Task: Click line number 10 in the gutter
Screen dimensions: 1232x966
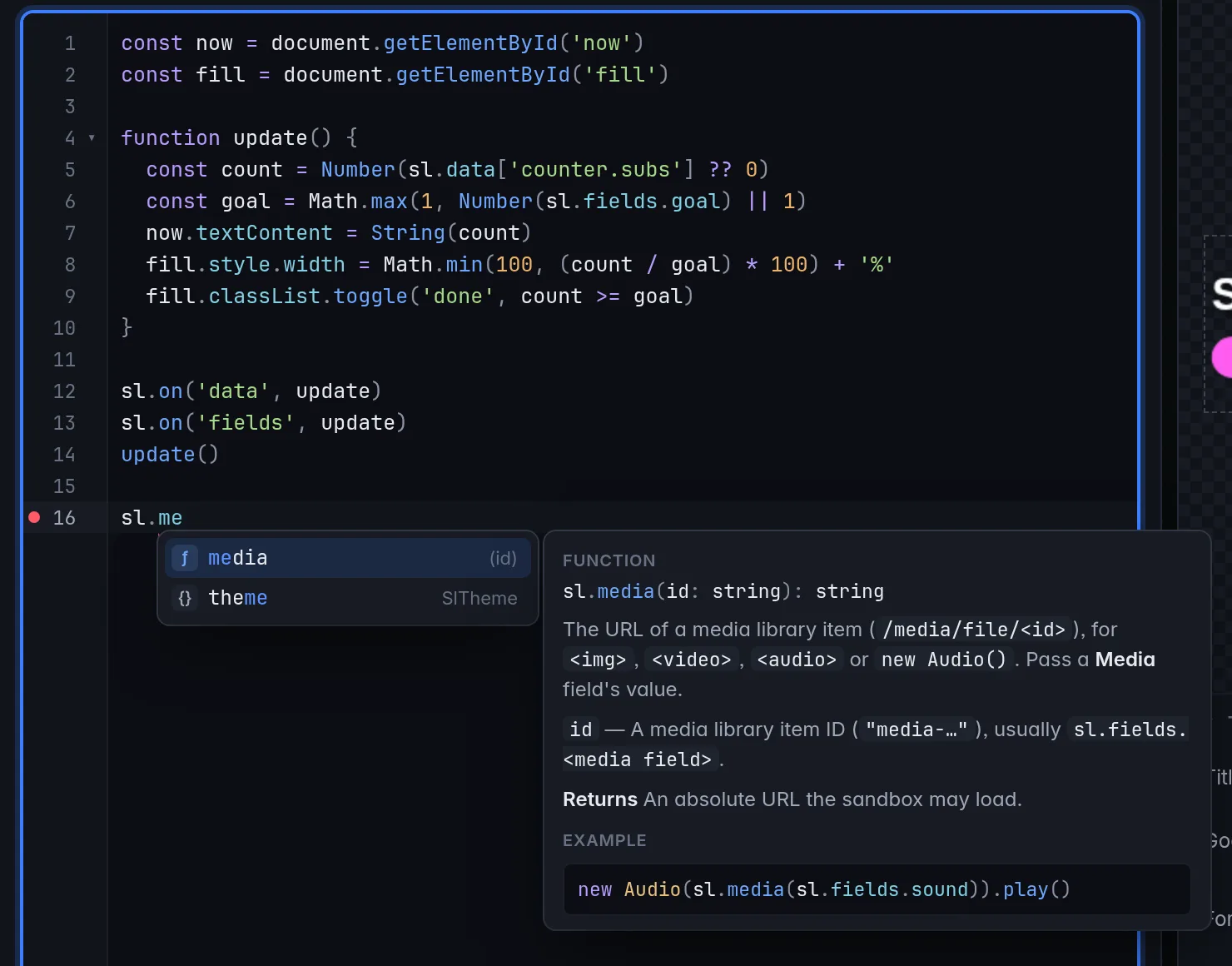Action: point(64,328)
